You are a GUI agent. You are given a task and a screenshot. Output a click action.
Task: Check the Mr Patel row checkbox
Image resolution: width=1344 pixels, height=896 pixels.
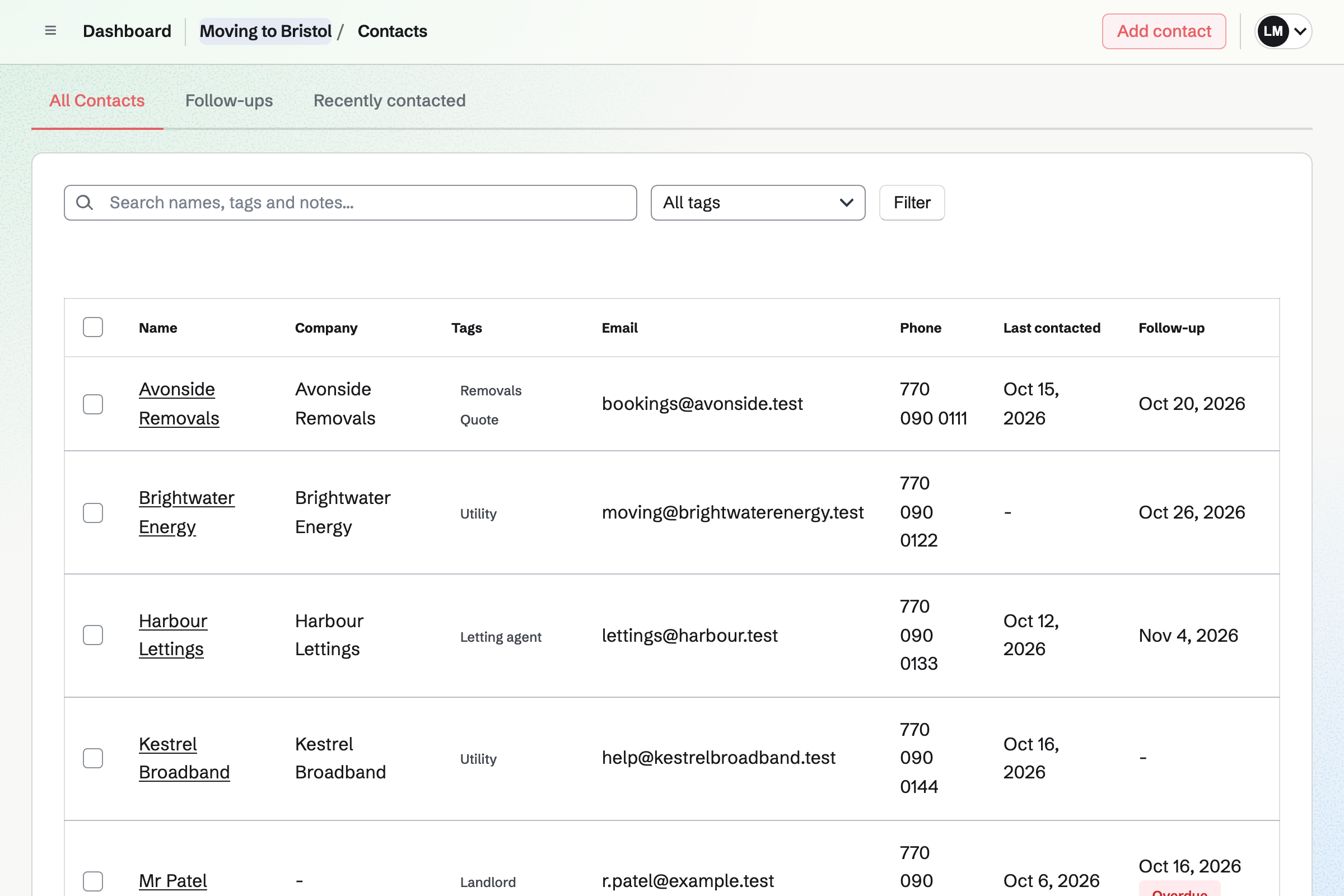pos(92,881)
